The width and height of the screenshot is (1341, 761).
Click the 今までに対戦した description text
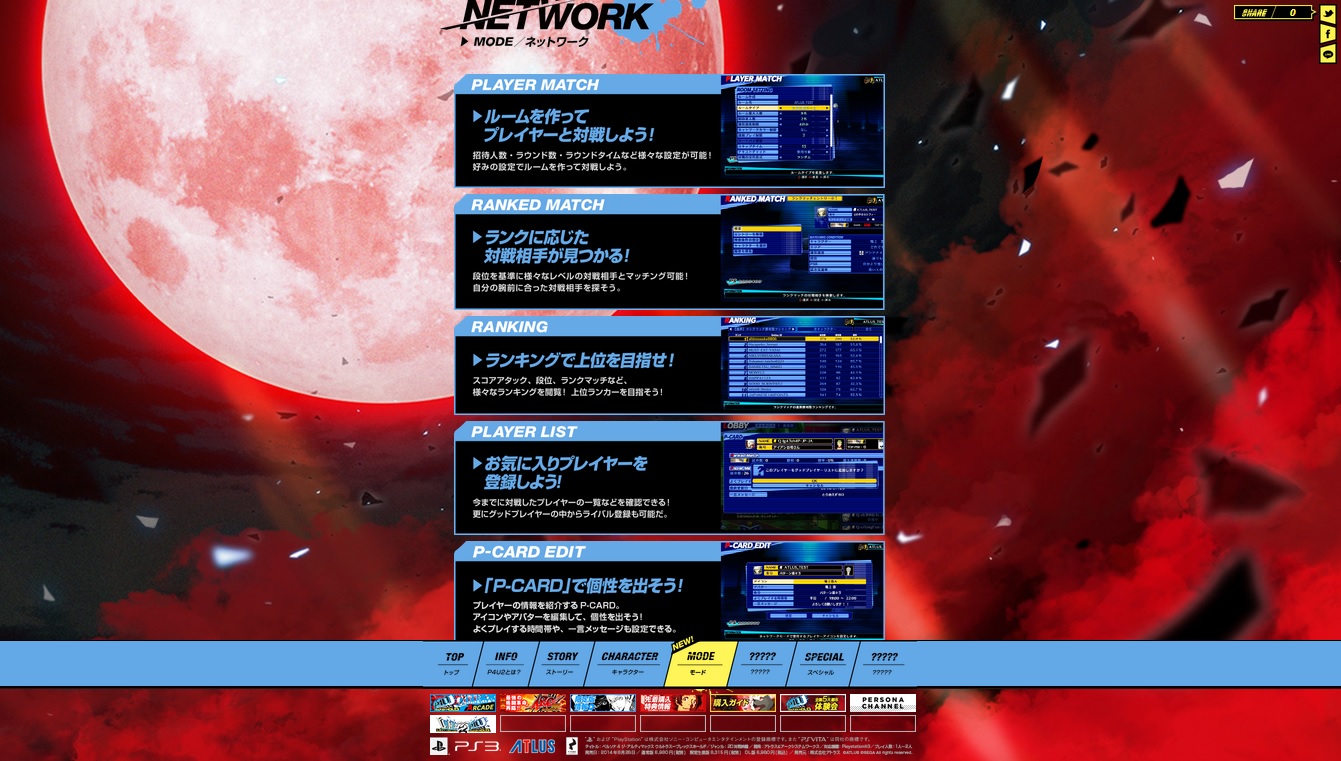pos(571,508)
